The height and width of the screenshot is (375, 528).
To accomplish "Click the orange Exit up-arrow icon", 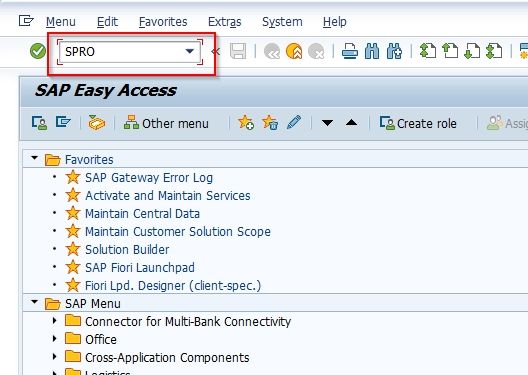I will (294, 52).
